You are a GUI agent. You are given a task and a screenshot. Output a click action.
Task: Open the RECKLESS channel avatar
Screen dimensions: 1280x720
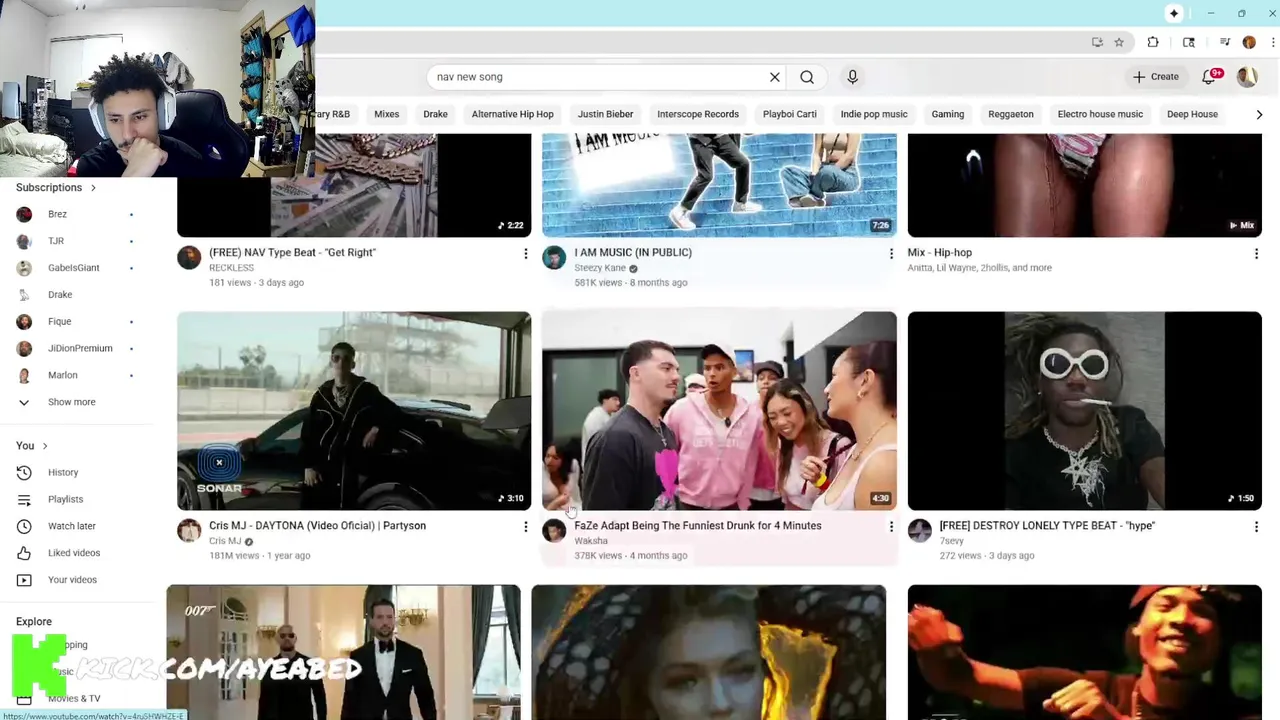point(189,258)
